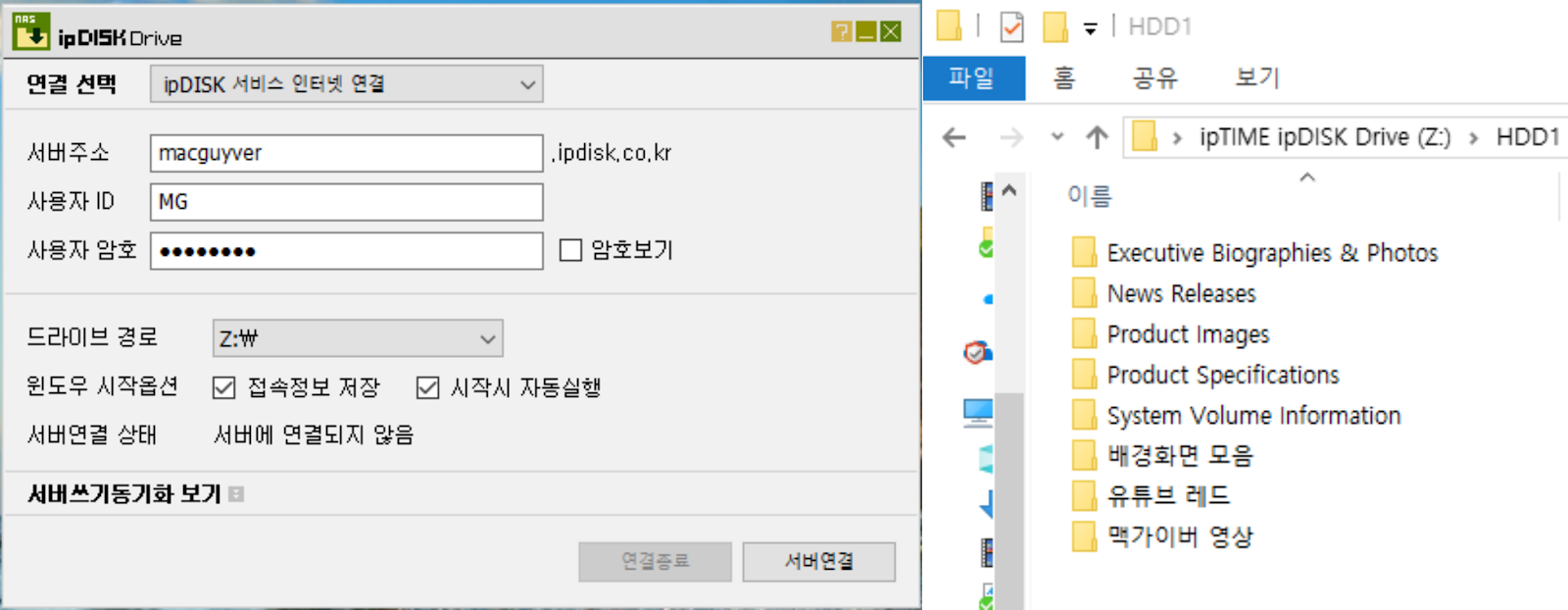This screenshot has width=1568, height=610.
Task: Click the .ipdisk.co.kr domain suffix text
Action: click(612, 153)
